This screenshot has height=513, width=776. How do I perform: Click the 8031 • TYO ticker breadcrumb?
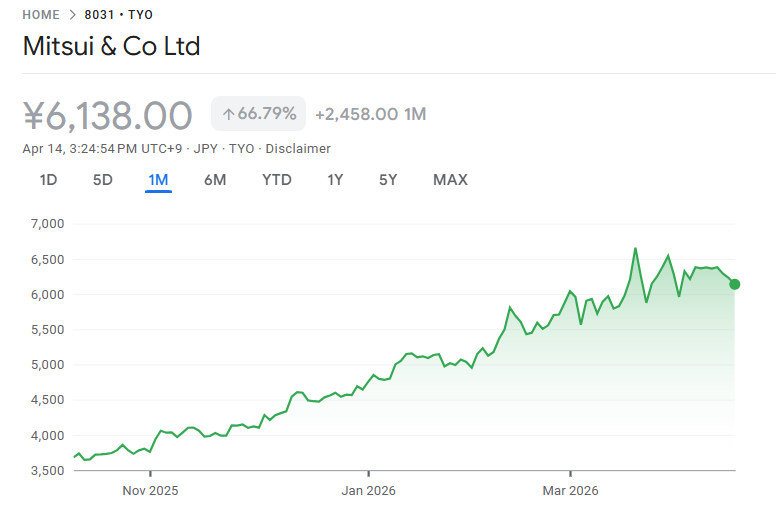[118, 15]
